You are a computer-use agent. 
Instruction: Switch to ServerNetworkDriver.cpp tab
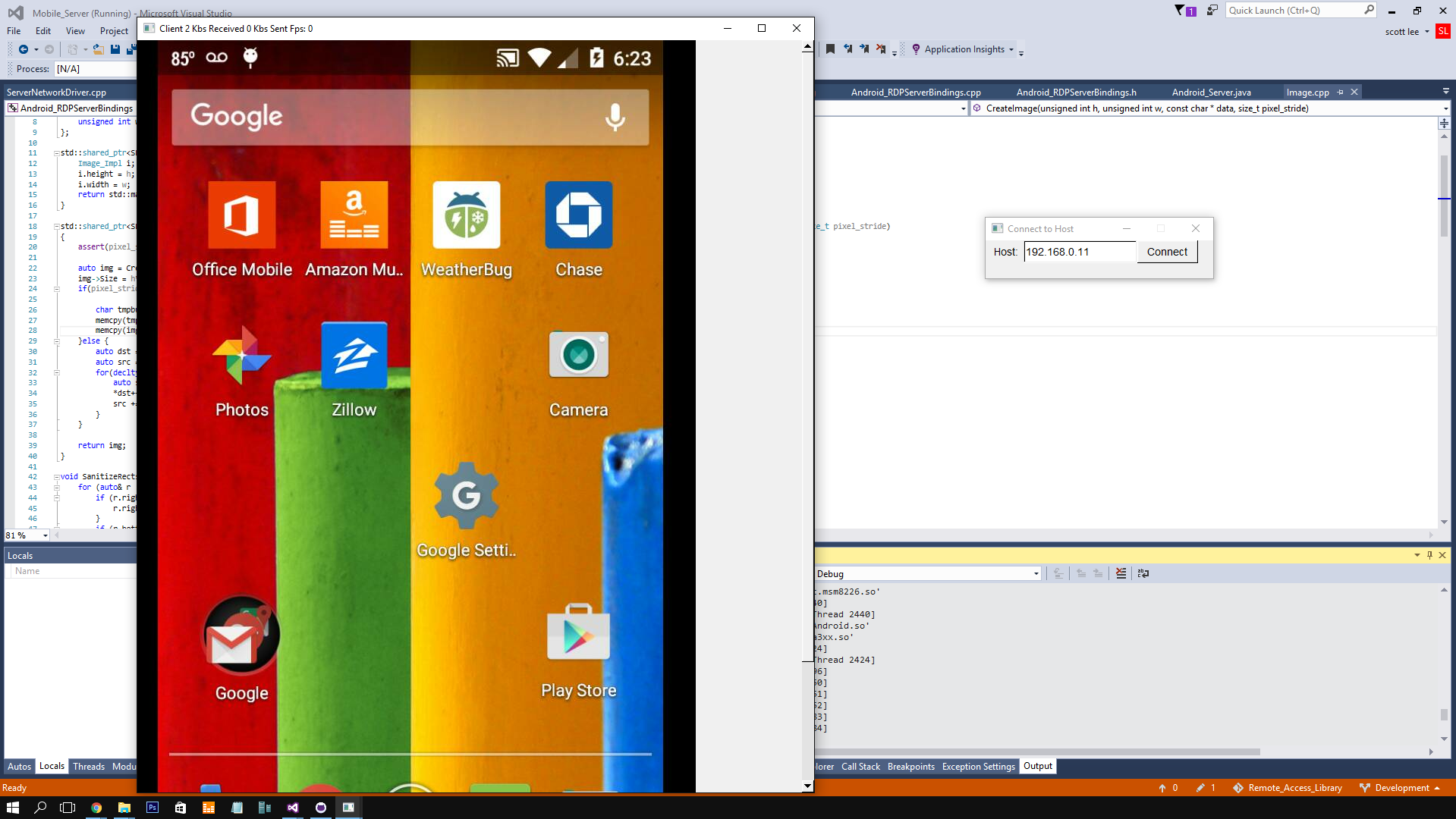(x=57, y=93)
